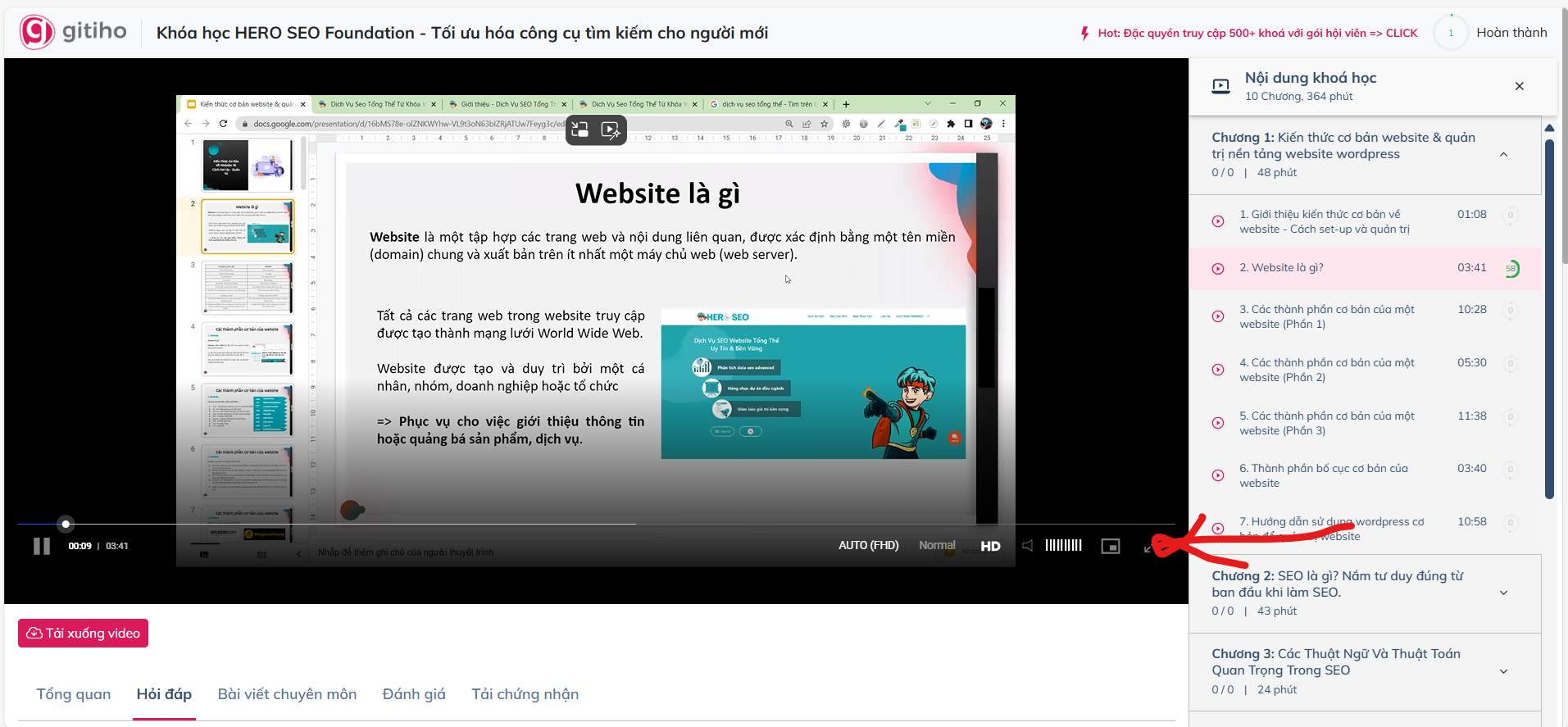Viewport: 1568px width, 727px height.
Task: Click the 10 Chương, 364 phút summary text
Action: [x=1298, y=97]
